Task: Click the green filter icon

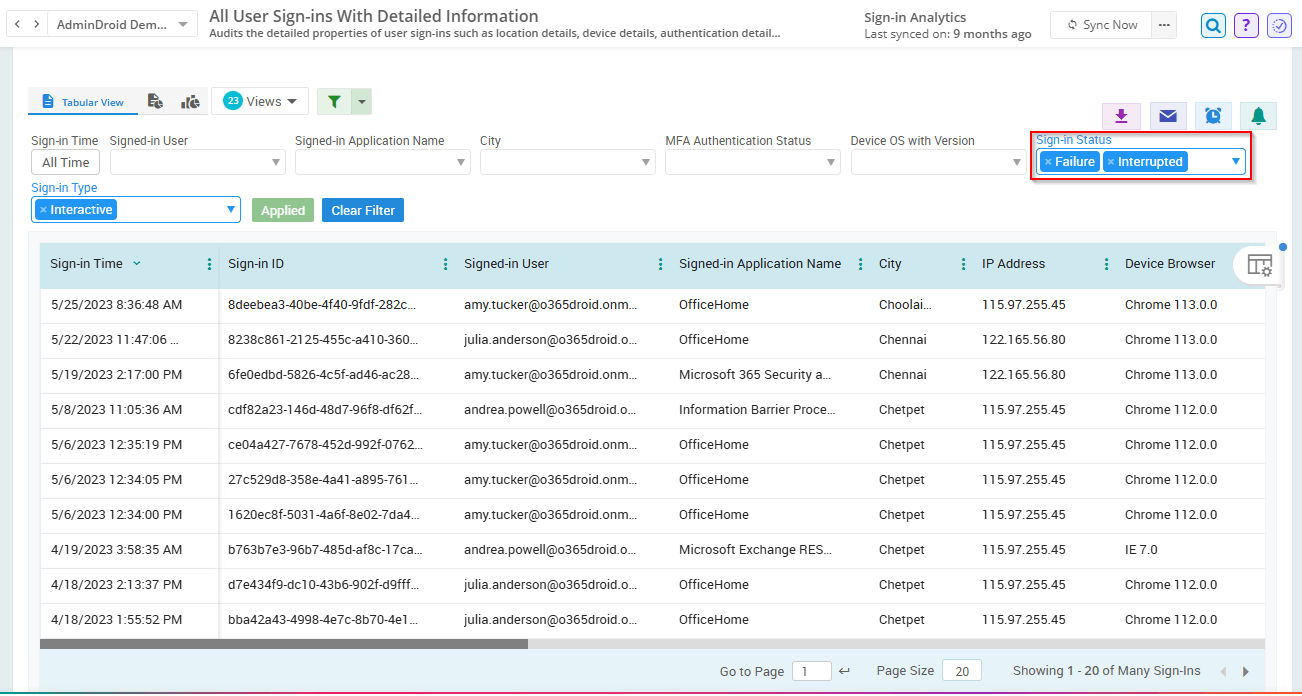Action: [334, 101]
